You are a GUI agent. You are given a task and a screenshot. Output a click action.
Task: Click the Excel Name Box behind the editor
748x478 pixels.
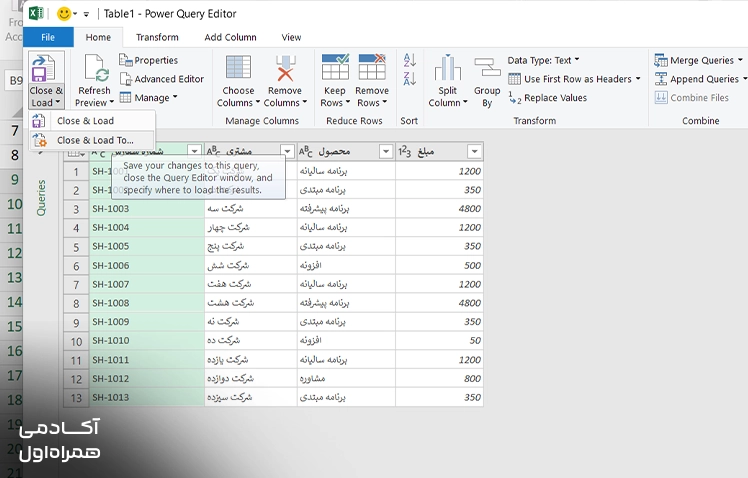tap(13, 80)
